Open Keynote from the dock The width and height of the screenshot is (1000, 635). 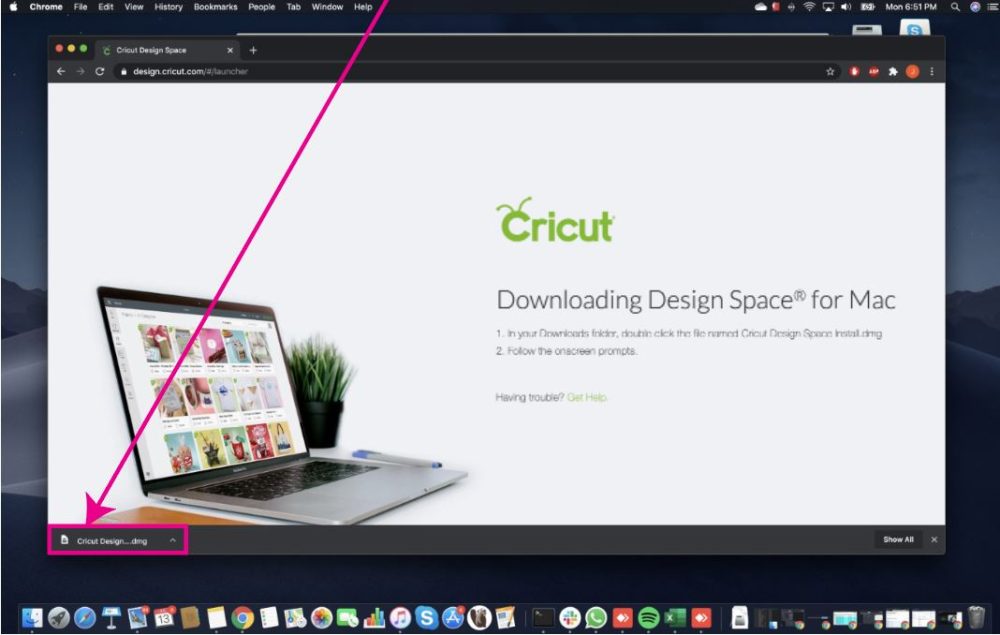111,617
